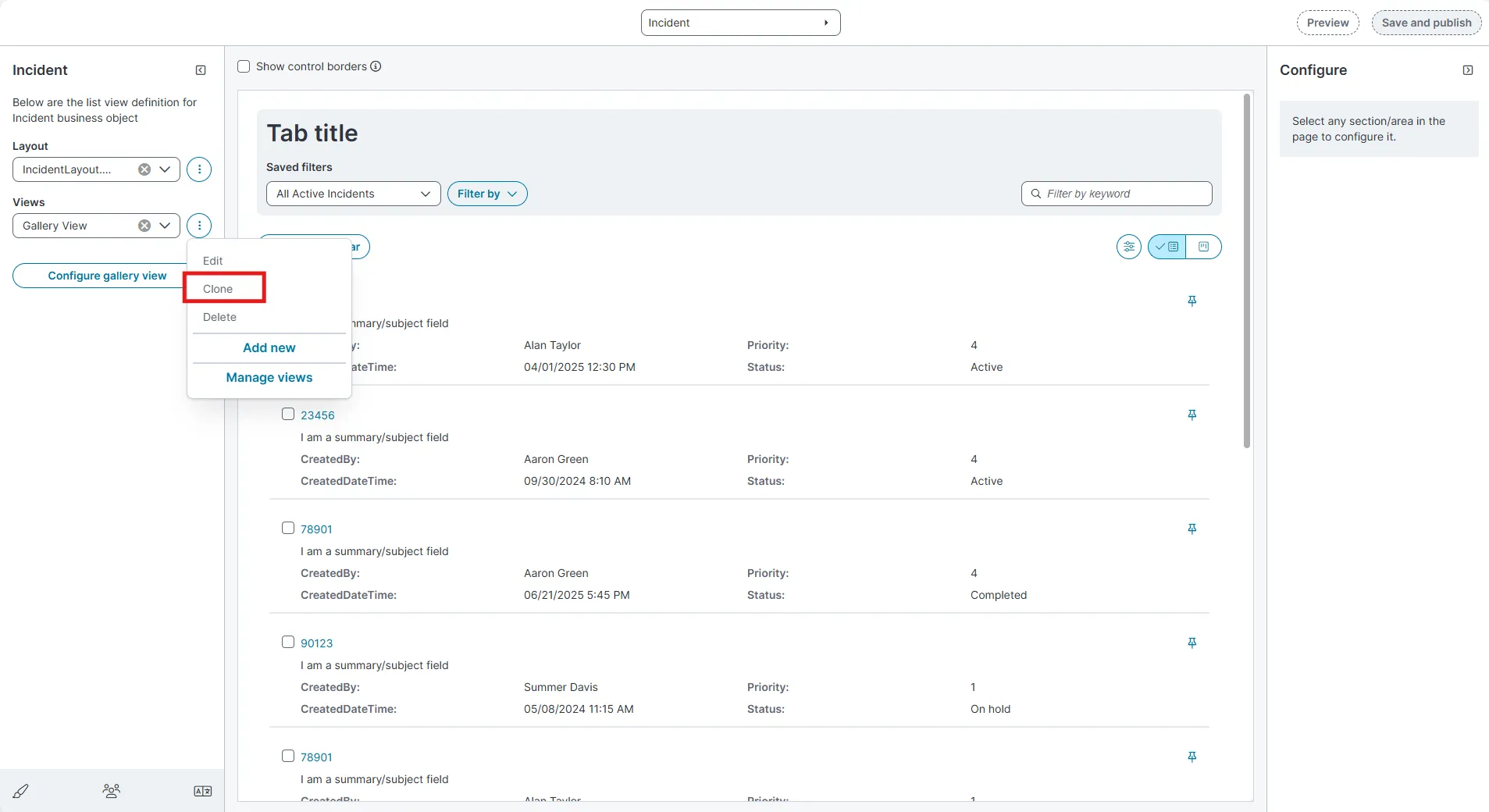Click Manage views link

[269, 377]
